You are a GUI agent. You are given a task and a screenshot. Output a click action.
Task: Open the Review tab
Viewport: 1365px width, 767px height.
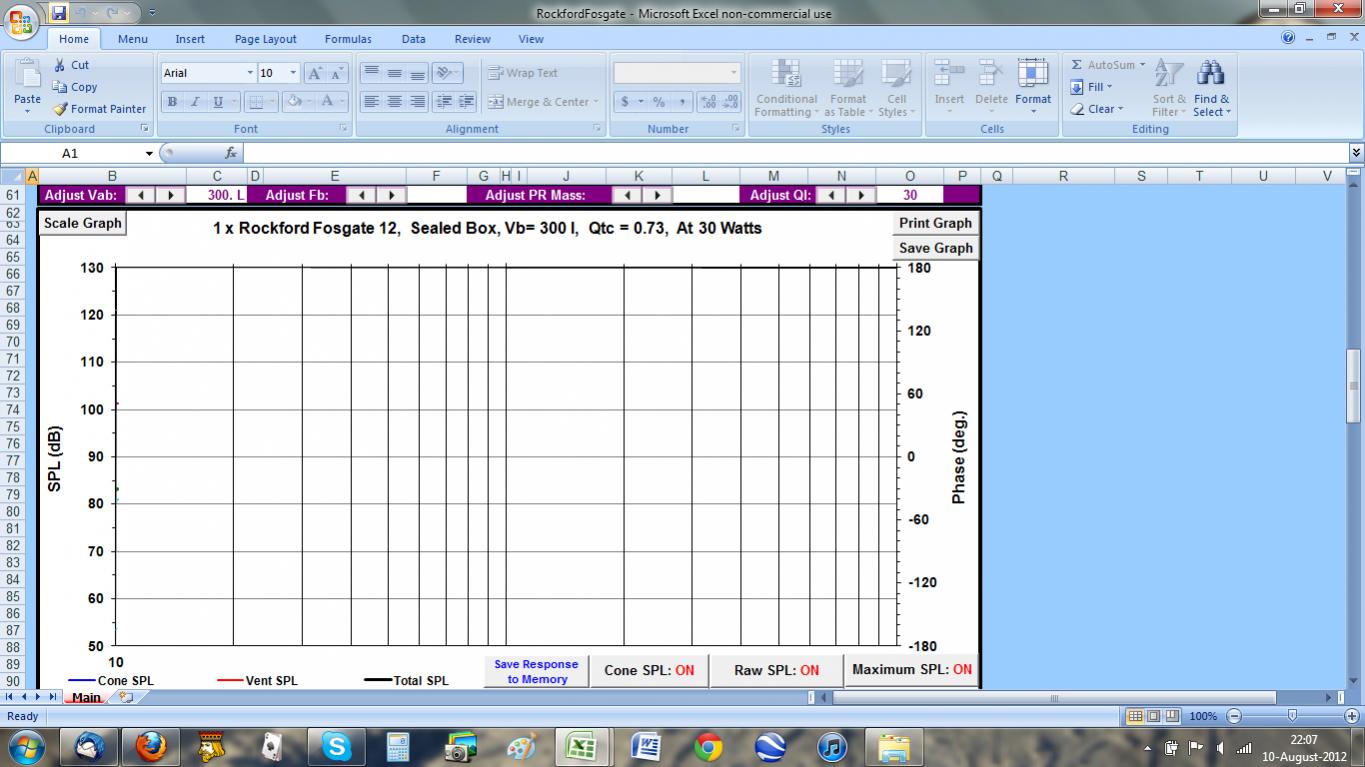coord(473,39)
